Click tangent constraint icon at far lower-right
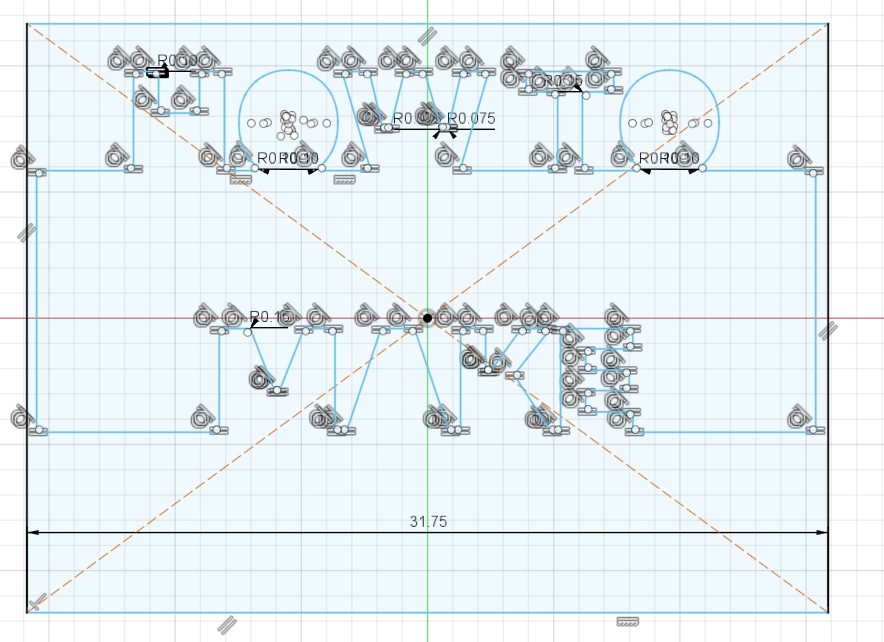This screenshot has height=642, width=884. click(798, 418)
